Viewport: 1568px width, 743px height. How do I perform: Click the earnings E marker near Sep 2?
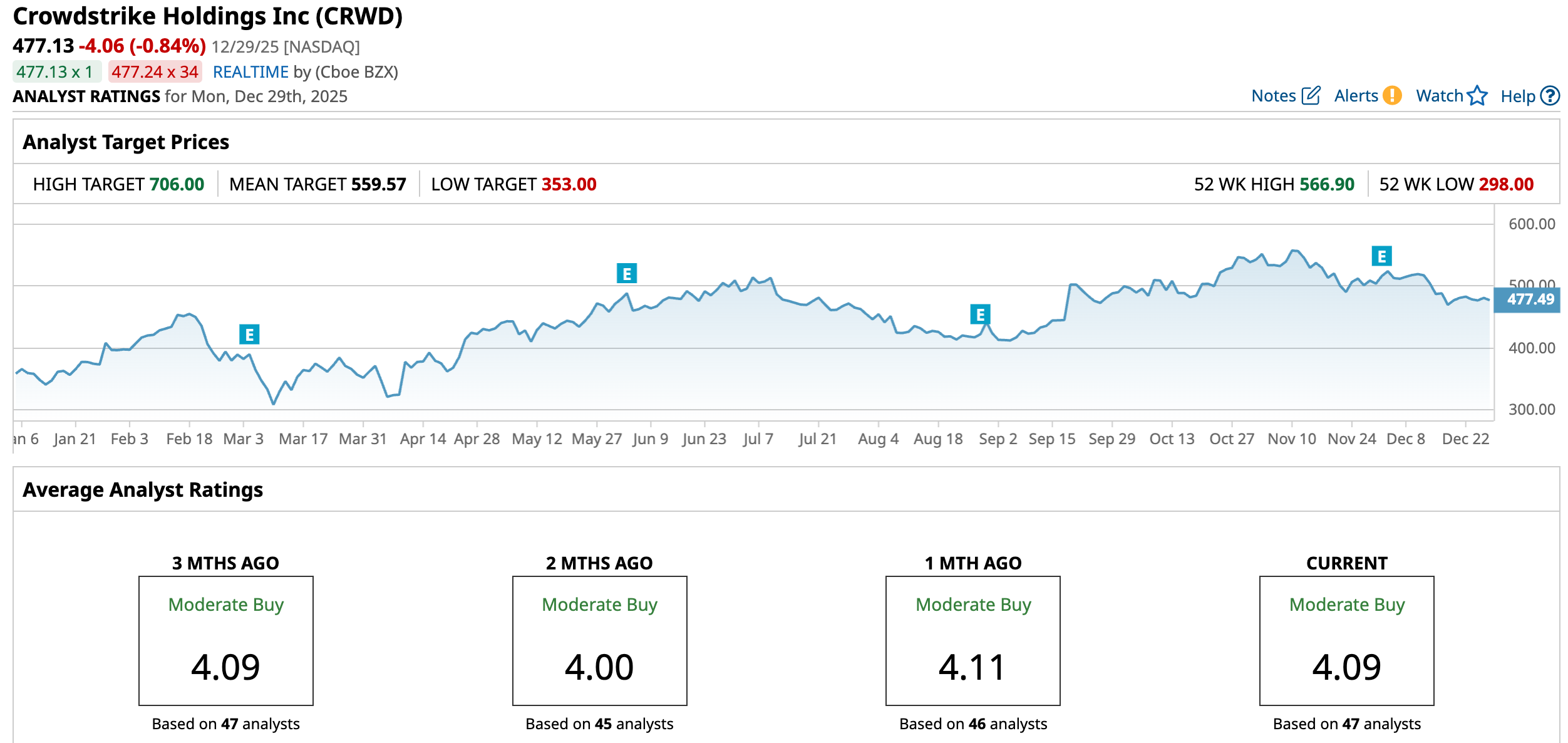pyautogui.click(x=980, y=314)
